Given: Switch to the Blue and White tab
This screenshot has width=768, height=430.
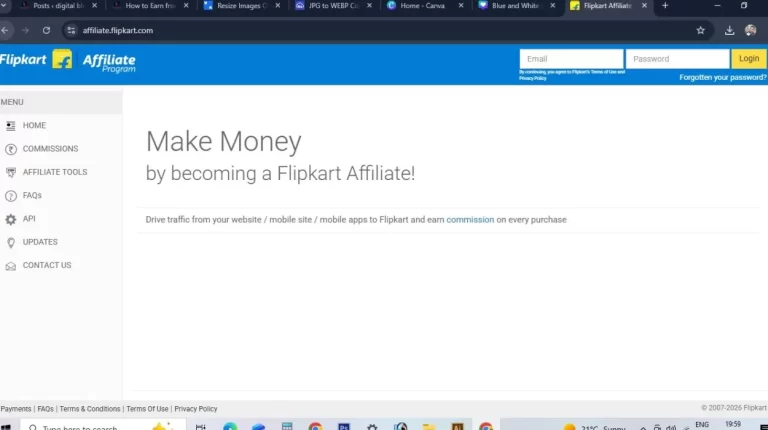Looking at the screenshot, I should tap(513, 6).
